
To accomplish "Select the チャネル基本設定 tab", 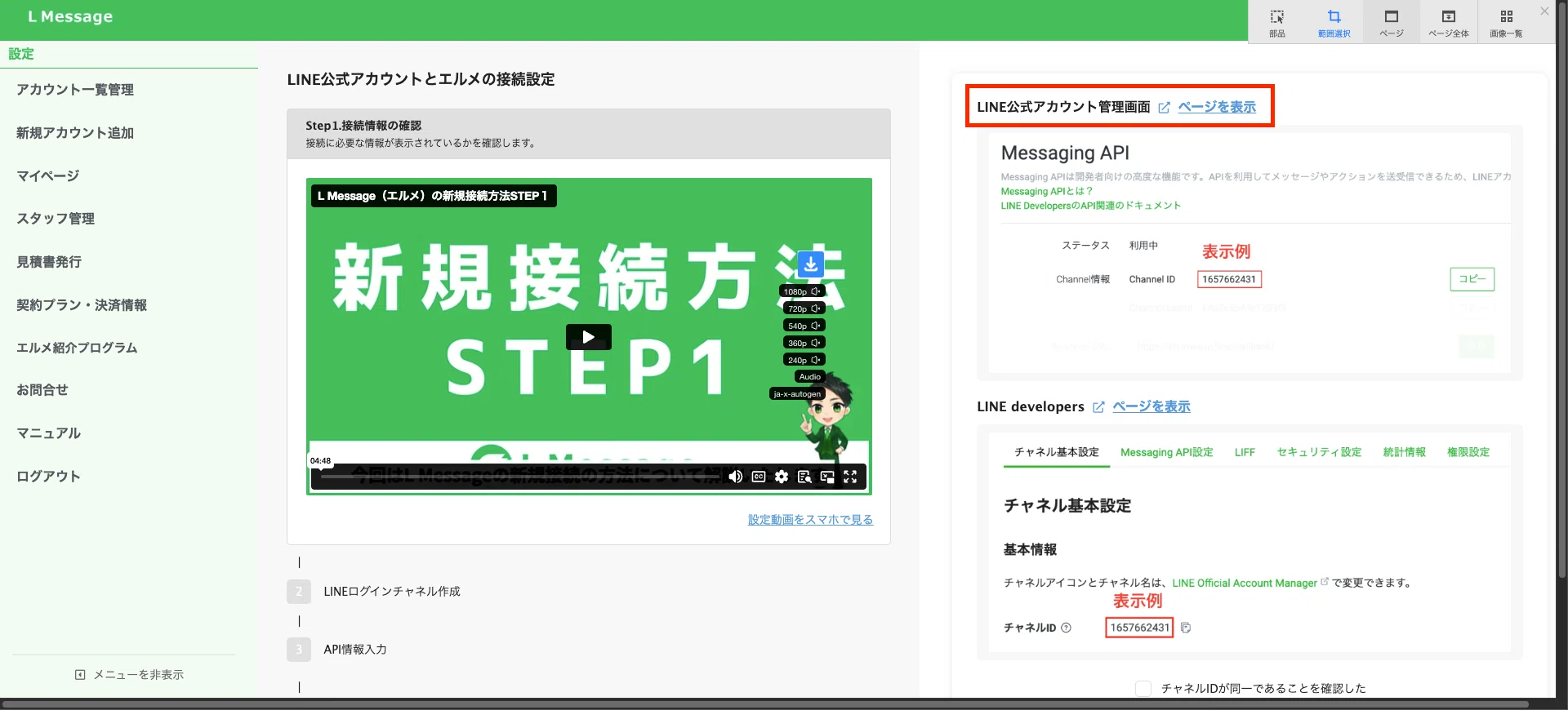I will point(1057,452).
